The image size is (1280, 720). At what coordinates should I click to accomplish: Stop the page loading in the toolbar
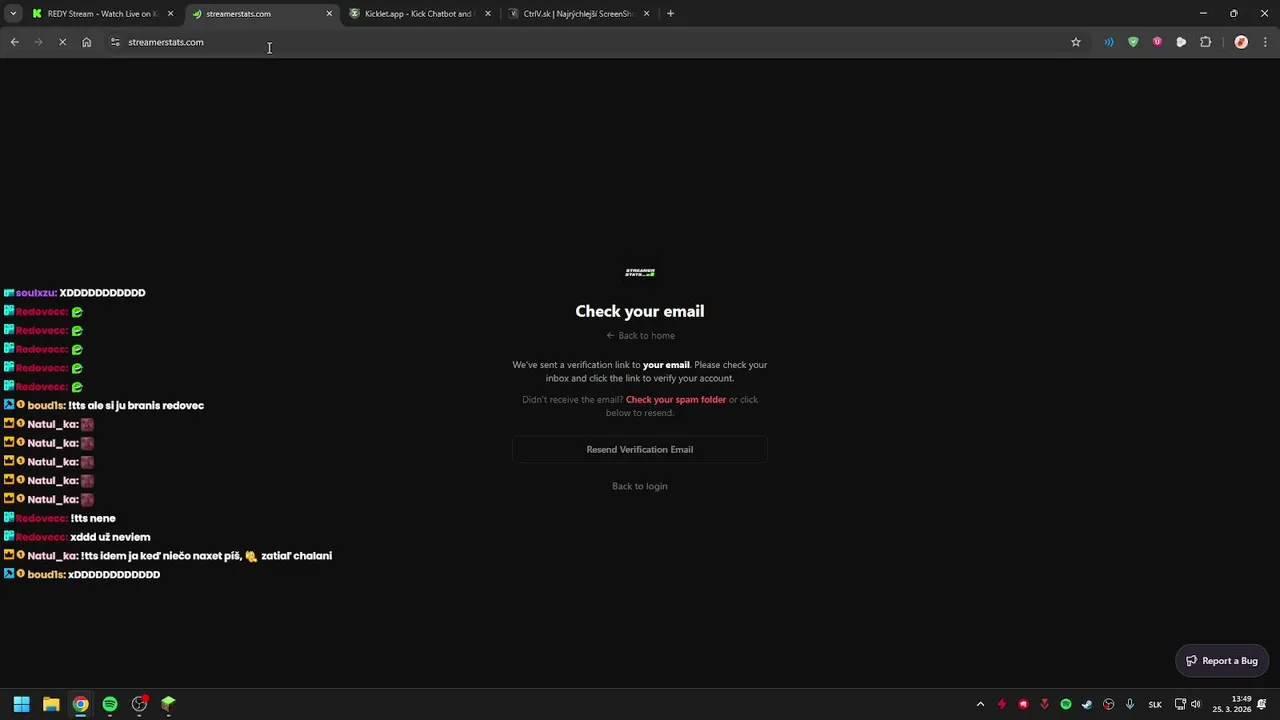(62, 42)
